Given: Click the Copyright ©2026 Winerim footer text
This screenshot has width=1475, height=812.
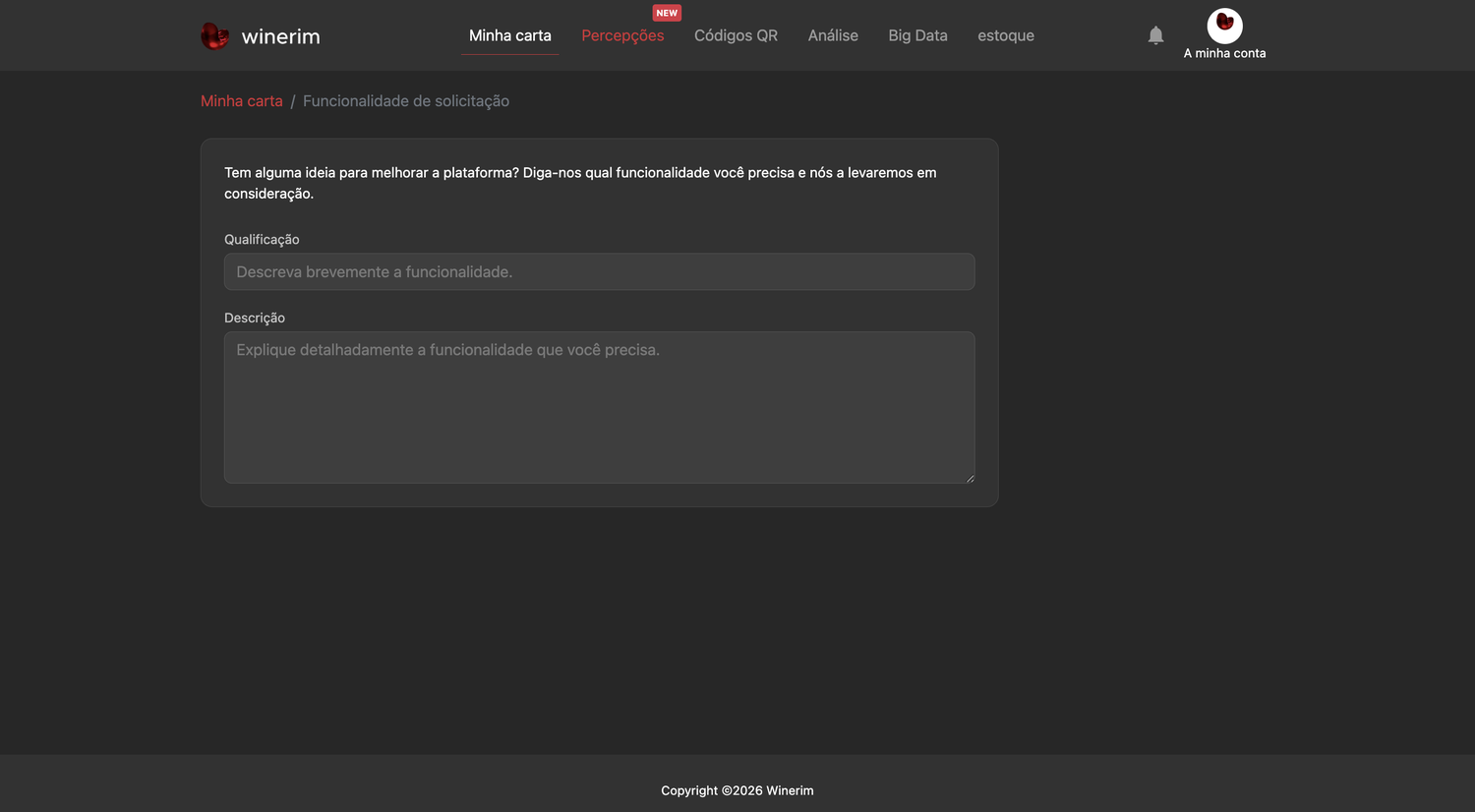Looking at the screenshot, I should (x=737, y=790).
